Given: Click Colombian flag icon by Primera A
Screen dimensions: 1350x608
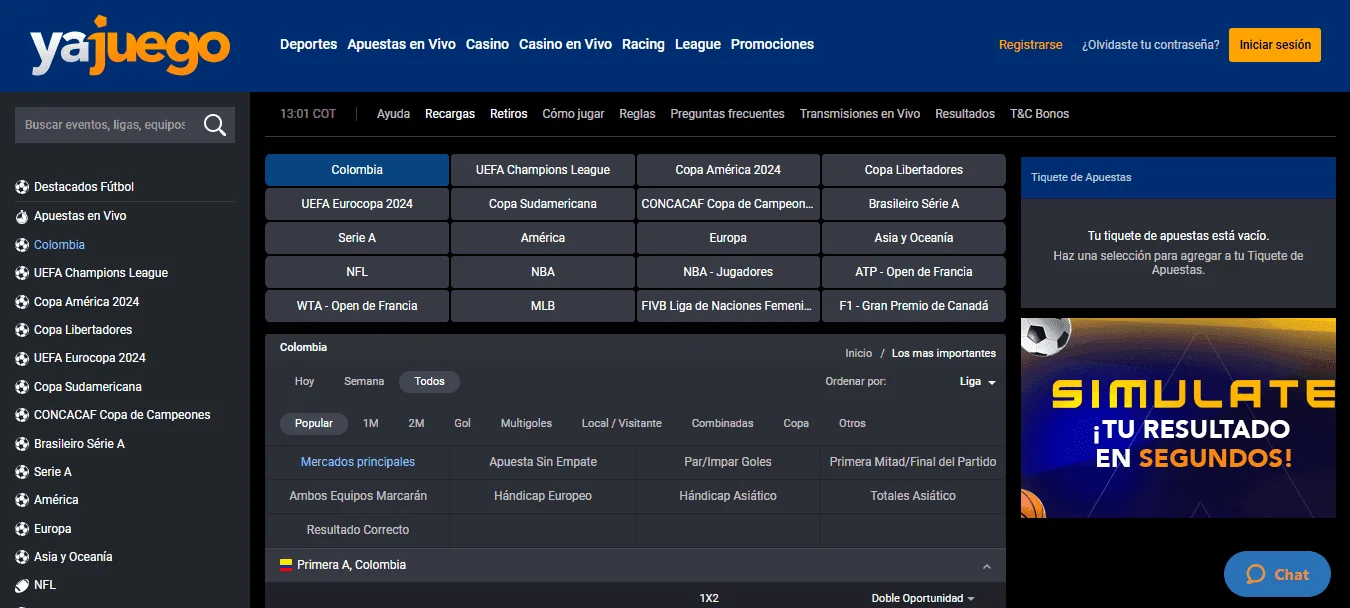Looking at the screenshot, I should pos(286,565).
